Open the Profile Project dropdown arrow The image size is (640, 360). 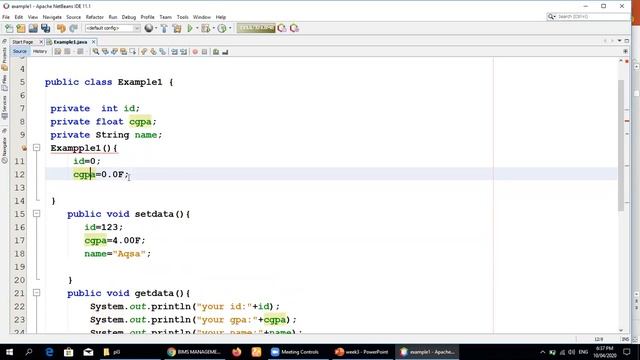pos(230,28)
